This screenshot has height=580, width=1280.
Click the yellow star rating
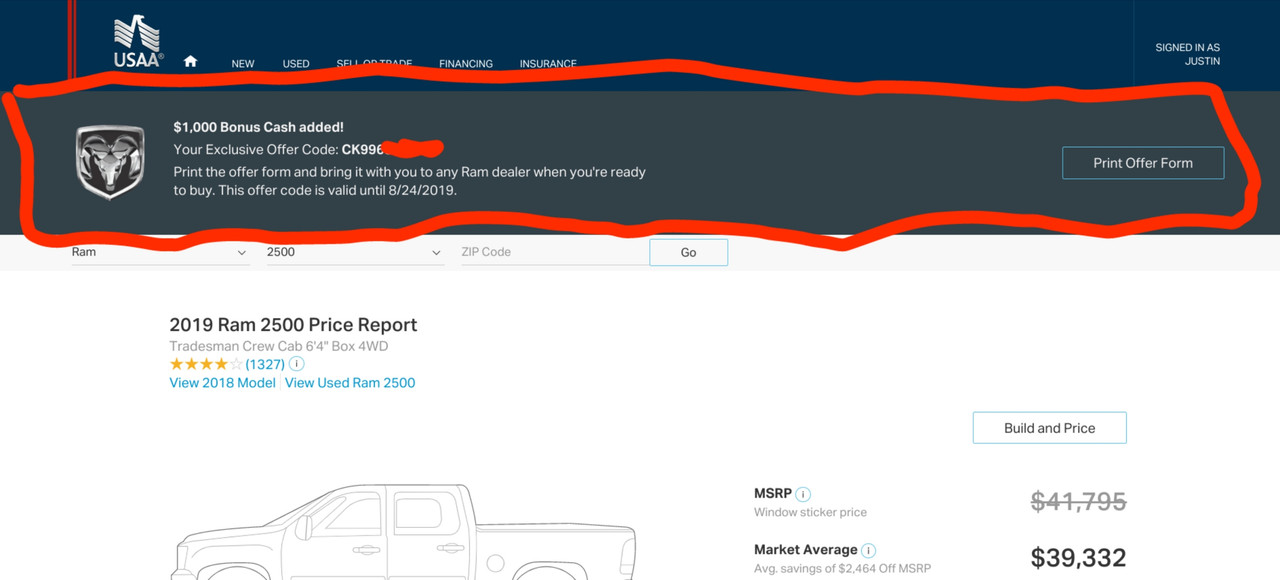206,364
